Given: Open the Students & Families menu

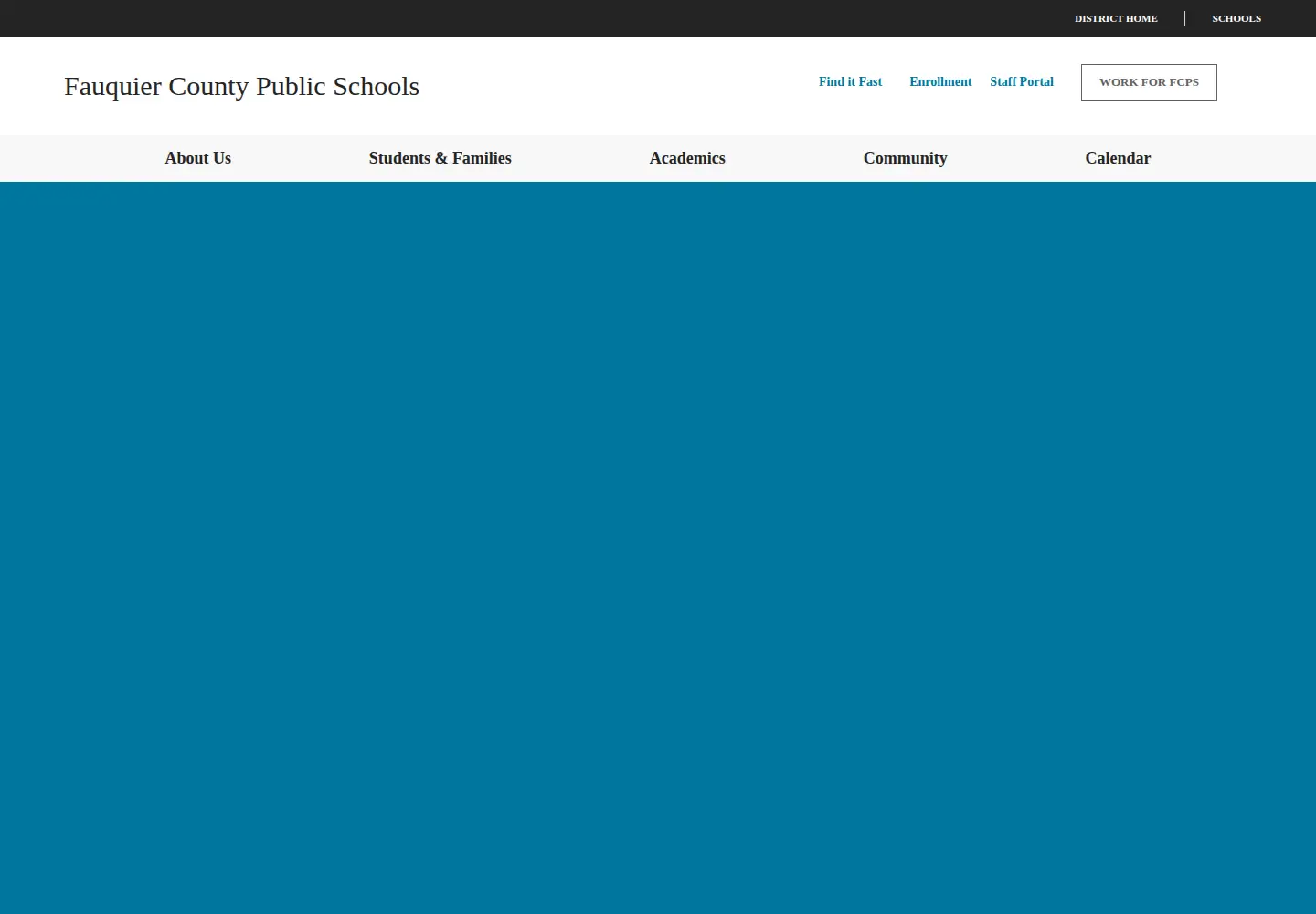Looking at the screenshot, I should coord(440,158).
